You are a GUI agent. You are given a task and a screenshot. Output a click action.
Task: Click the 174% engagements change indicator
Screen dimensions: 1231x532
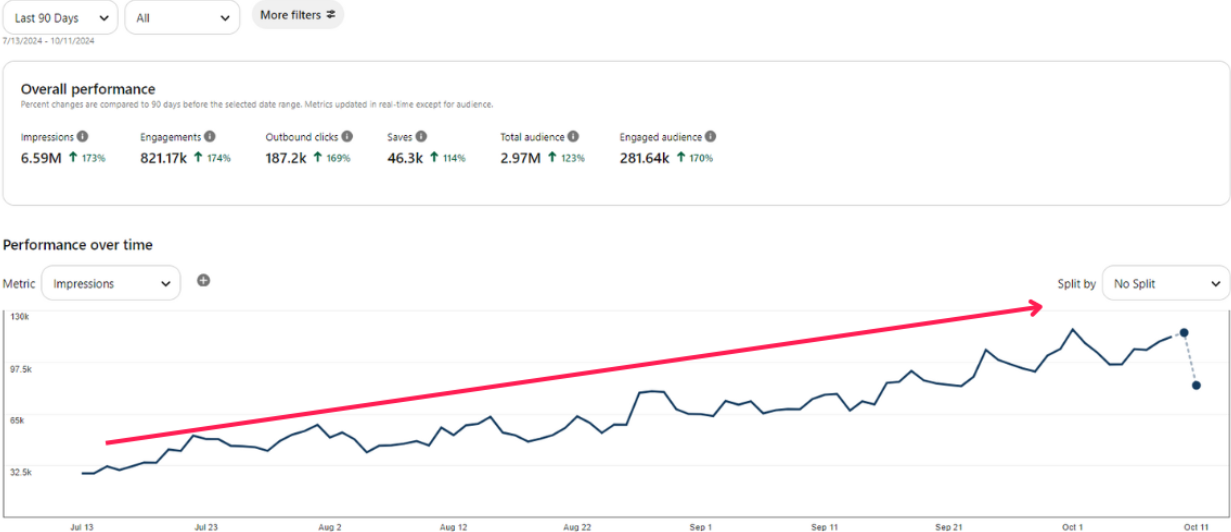(212, 158)
